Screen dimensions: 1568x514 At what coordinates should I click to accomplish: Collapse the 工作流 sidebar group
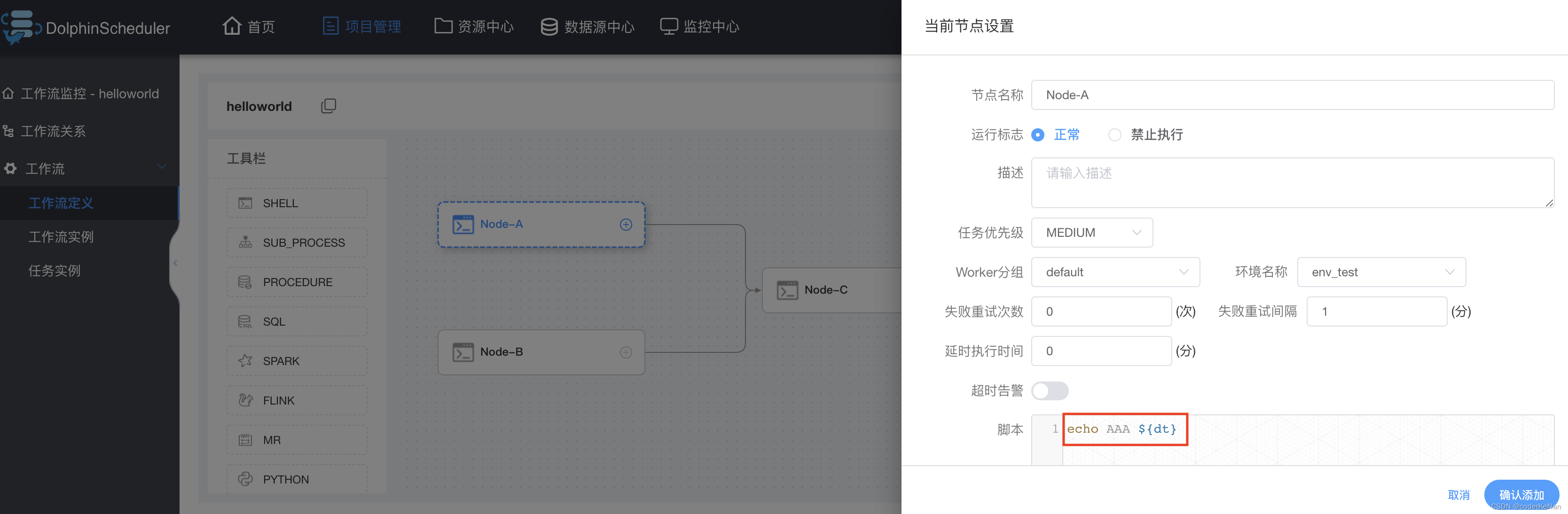[x=161, y=167]
